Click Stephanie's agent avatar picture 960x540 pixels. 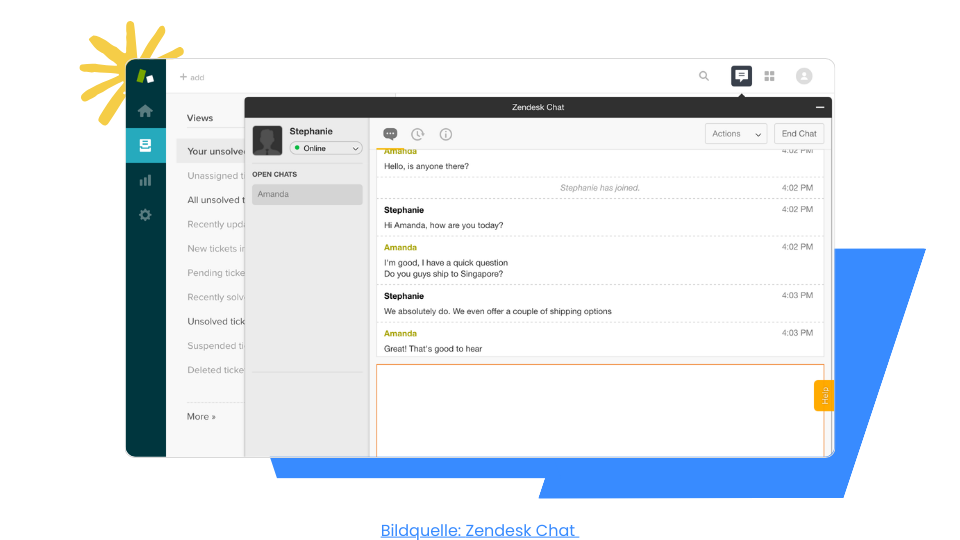pos(268,140)
